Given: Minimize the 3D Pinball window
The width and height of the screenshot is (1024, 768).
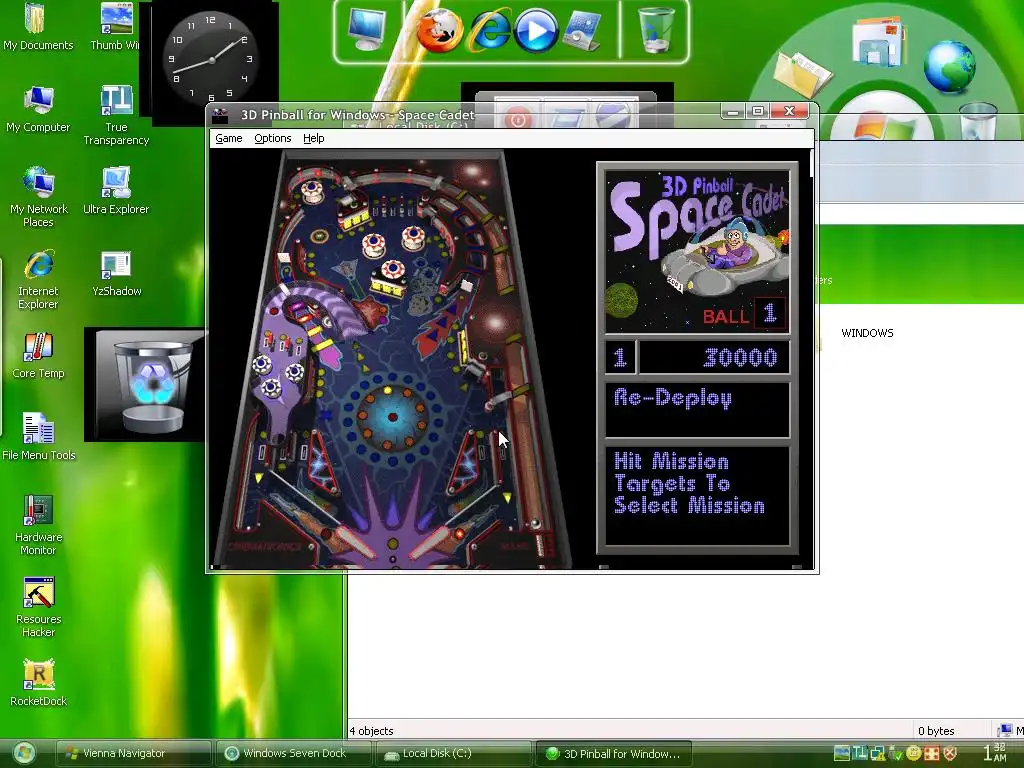Looking at the screenshot, I should pos(733,112).
